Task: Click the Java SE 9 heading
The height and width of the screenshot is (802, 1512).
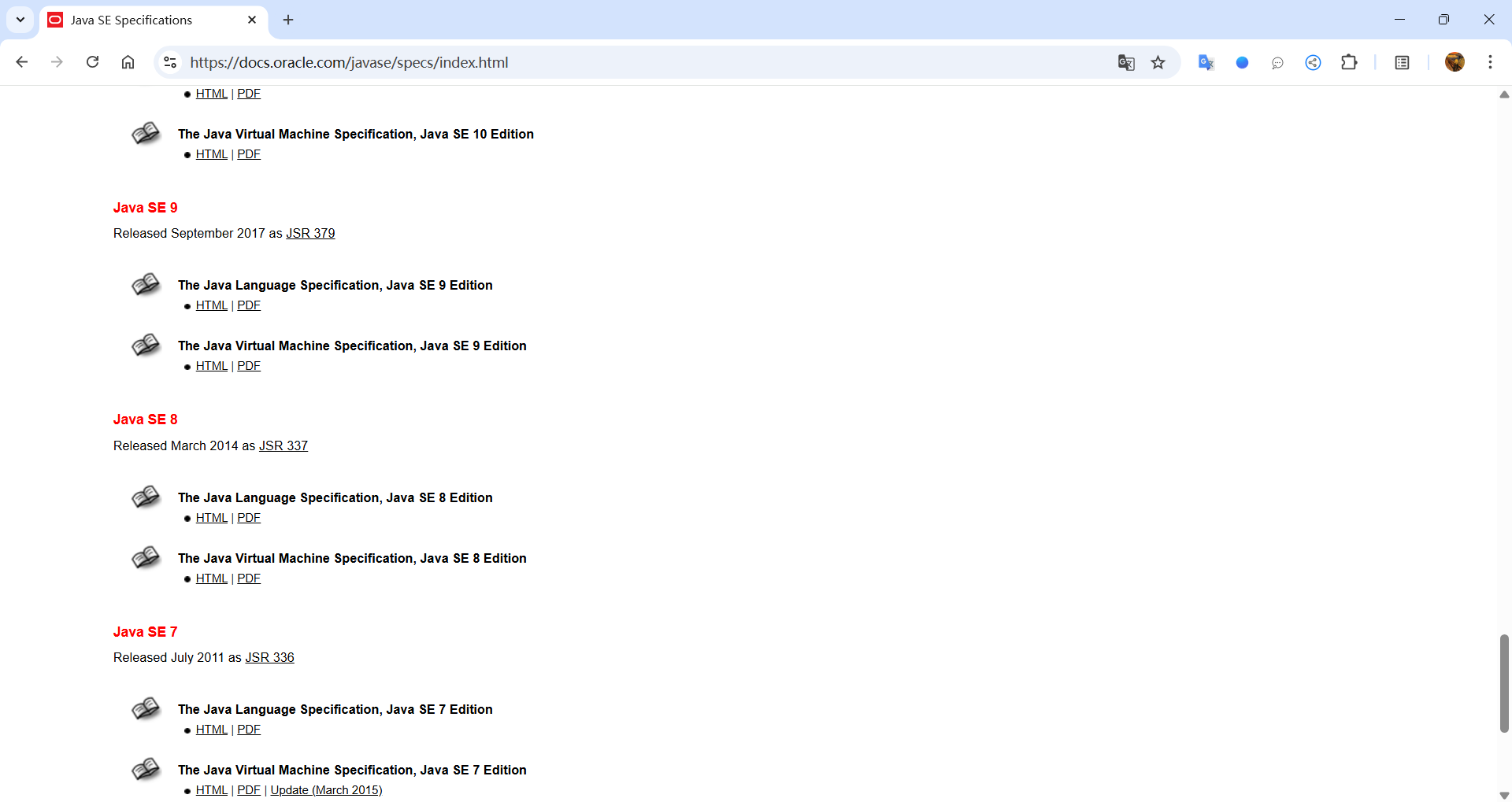Action: point(145,208)
